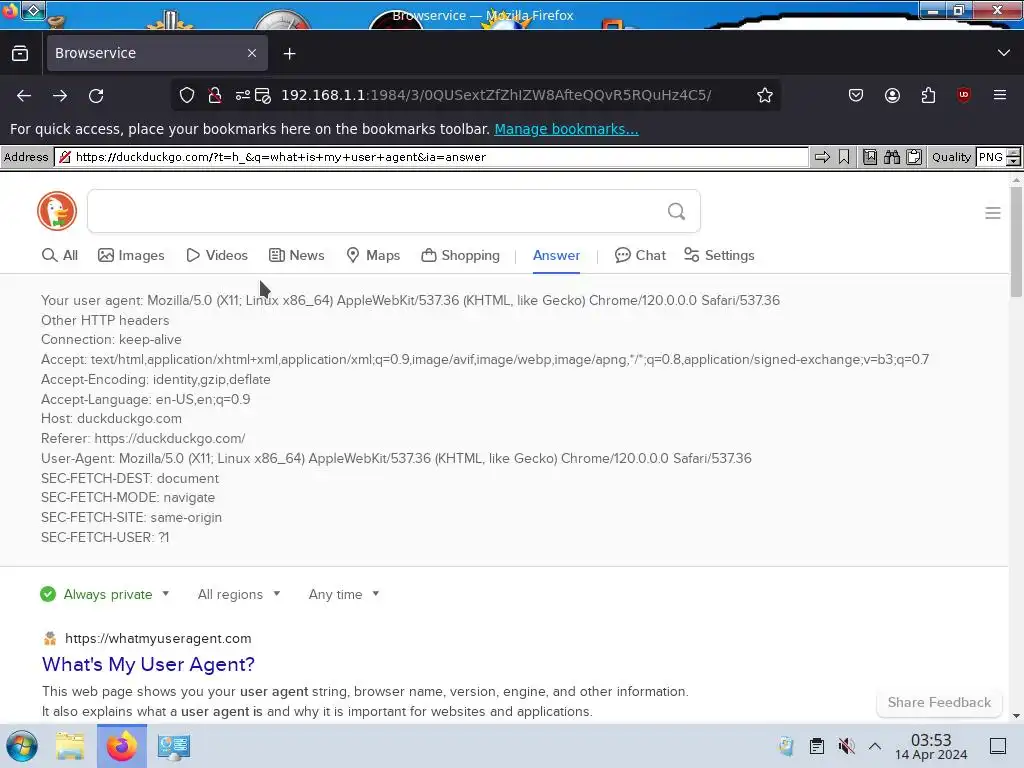Image resolution: width=1024 pixels, height=768 pixels.
Task: Open the tracking protection shield icon
Action: (187, 95)
